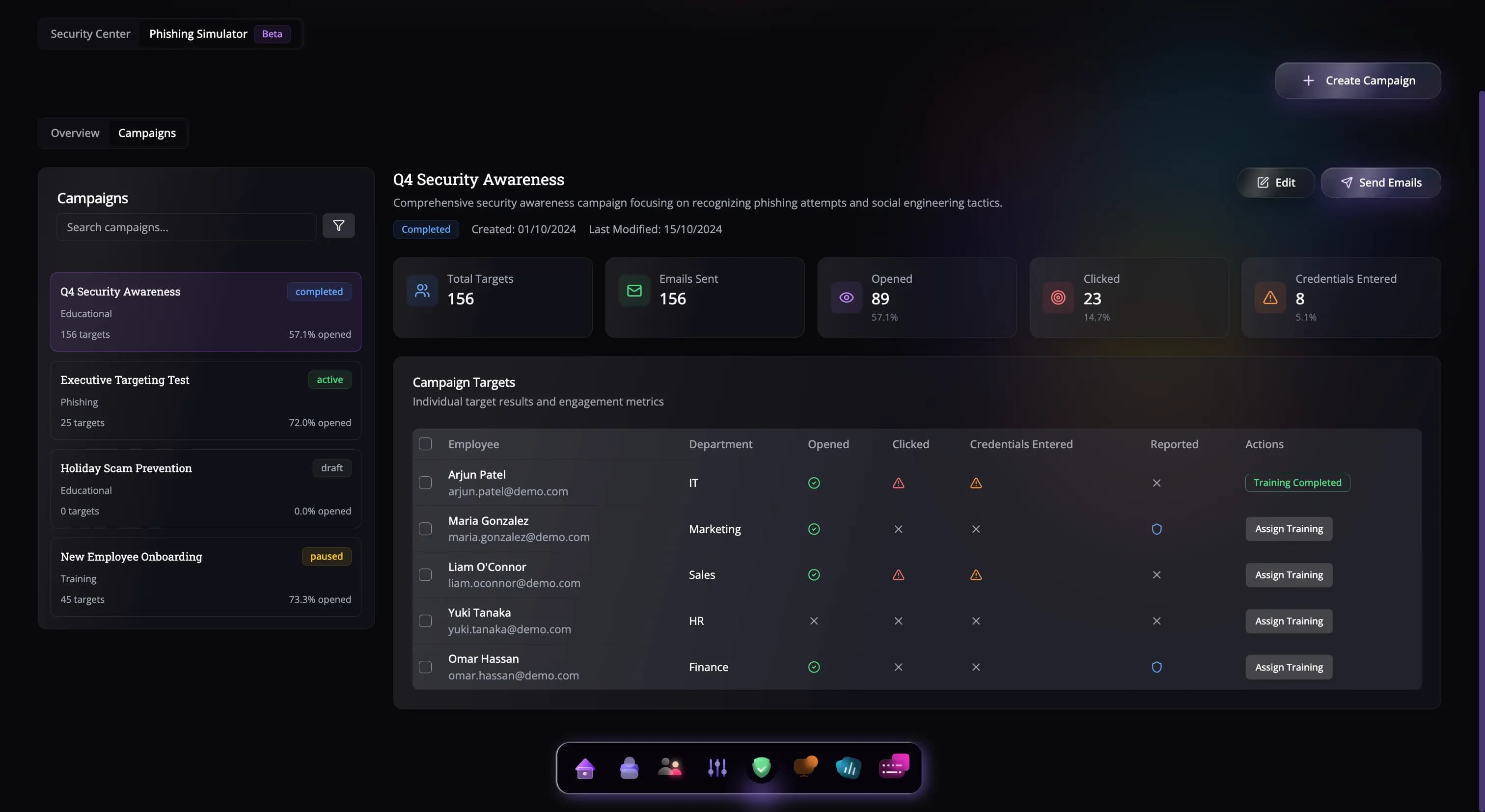Screen dimensions: 1485x812
Task: Click the campaign filter funnel icon
Action: pyautogui.click(x=338, y=226)
